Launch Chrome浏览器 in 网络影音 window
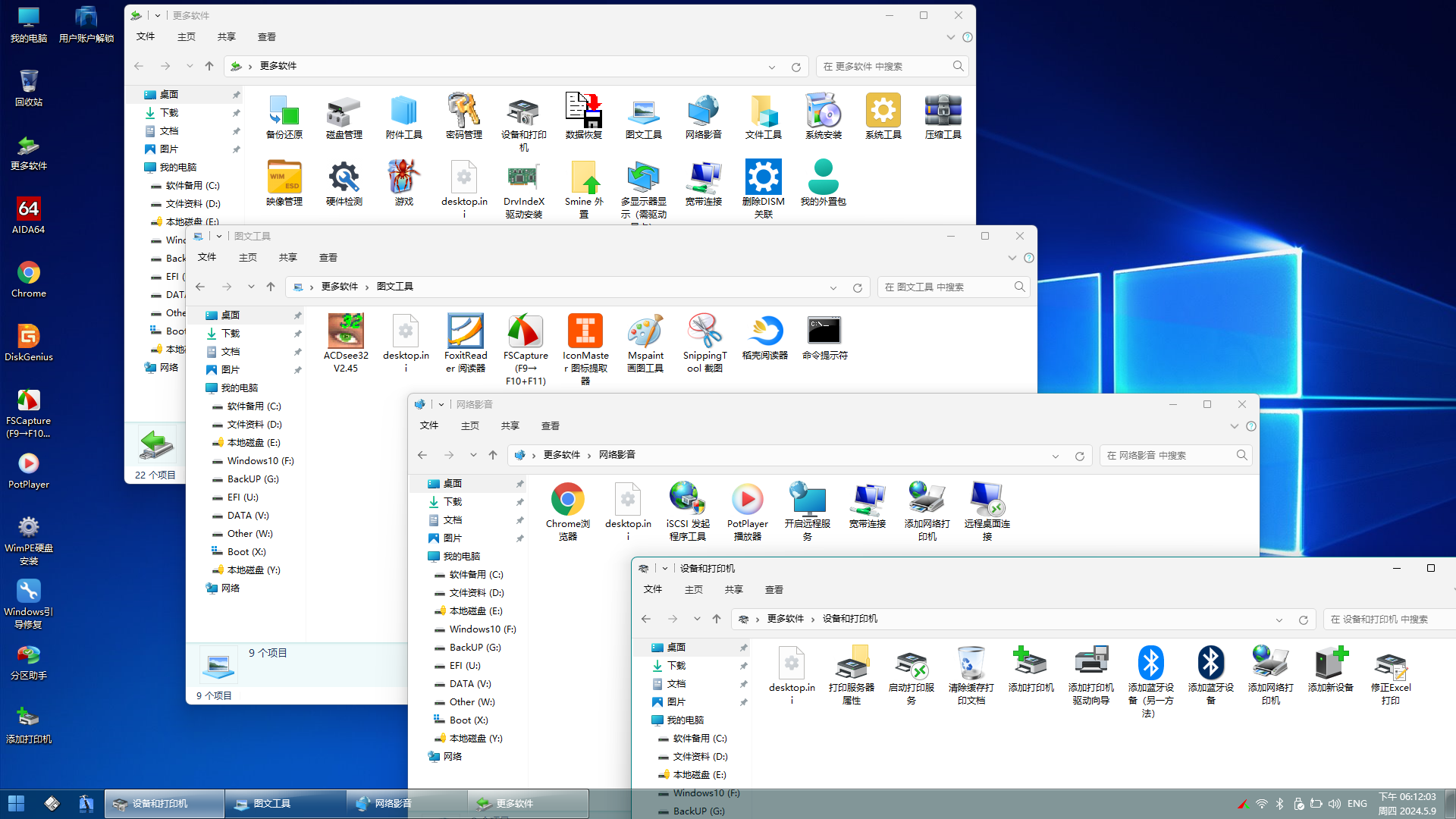 (x=567, y=512)
